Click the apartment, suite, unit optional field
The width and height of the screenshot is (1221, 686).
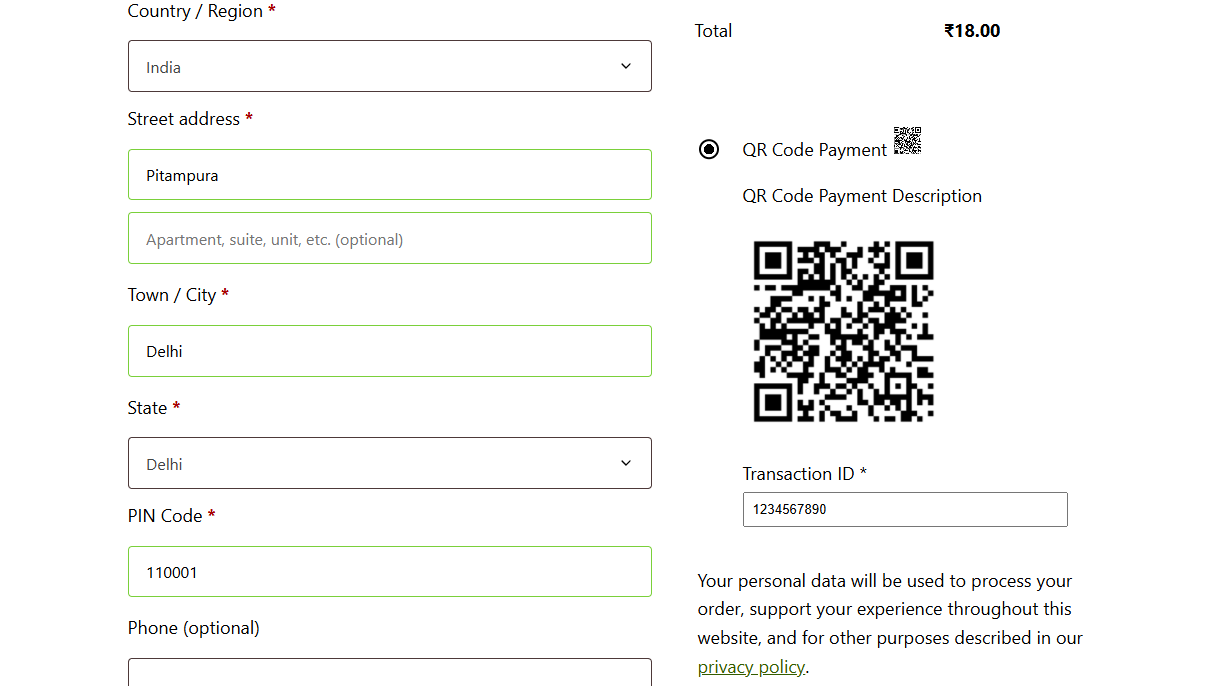click(x=390, y=238)
